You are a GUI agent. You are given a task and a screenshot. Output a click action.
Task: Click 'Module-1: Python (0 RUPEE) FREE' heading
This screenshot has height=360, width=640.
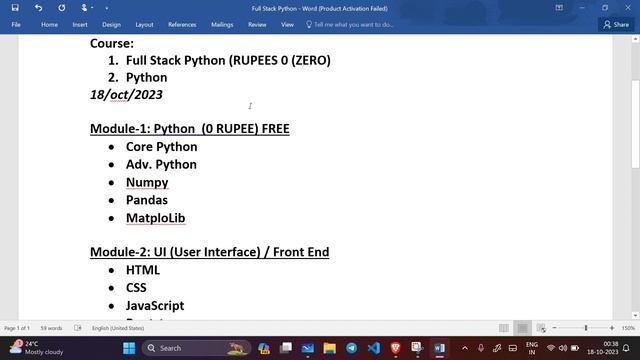point(190,129)
